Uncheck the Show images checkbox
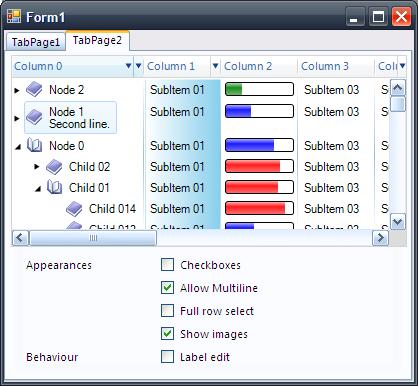 point(167,334)
